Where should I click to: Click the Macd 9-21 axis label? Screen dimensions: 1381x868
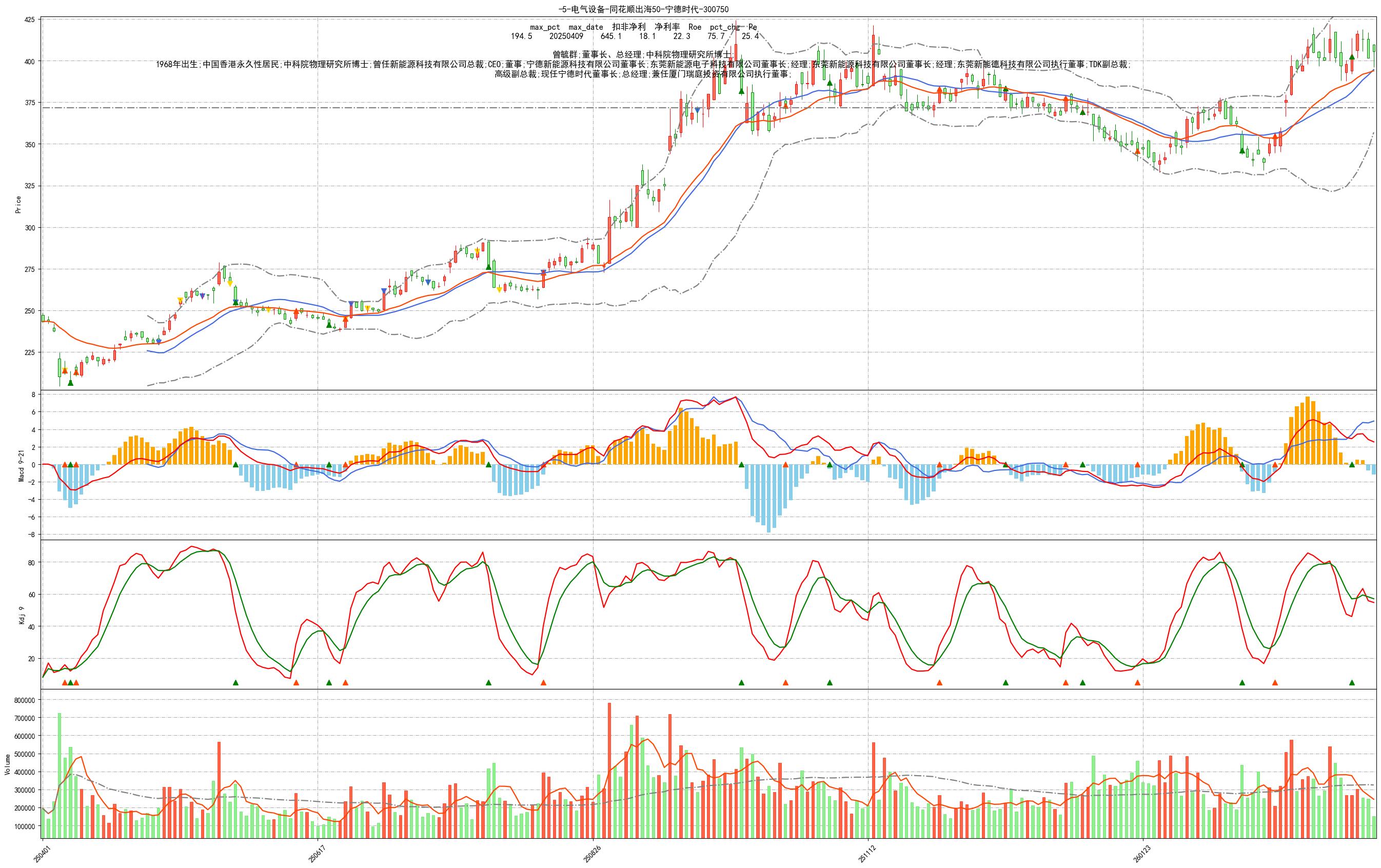point(21,465)
